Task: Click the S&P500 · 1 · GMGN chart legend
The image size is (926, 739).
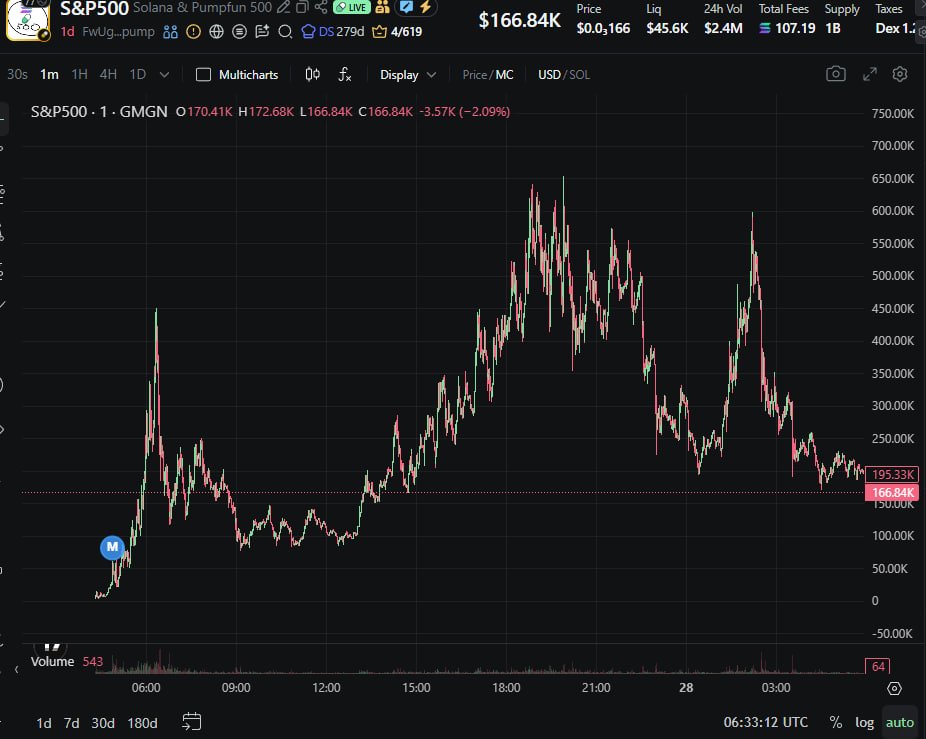Action: pos(99,112)
